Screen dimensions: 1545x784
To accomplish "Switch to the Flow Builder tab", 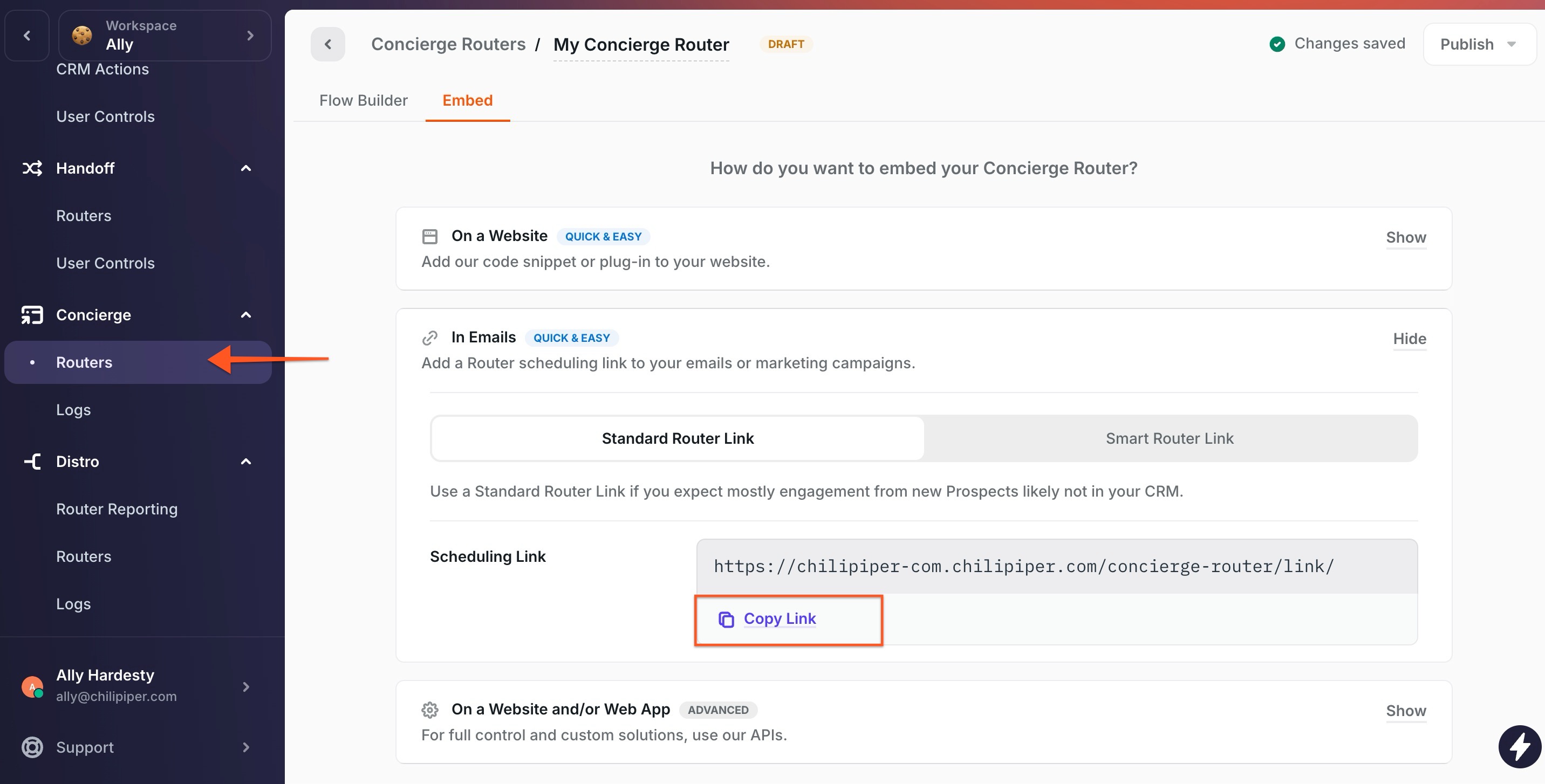I will [x=364, y=100].
